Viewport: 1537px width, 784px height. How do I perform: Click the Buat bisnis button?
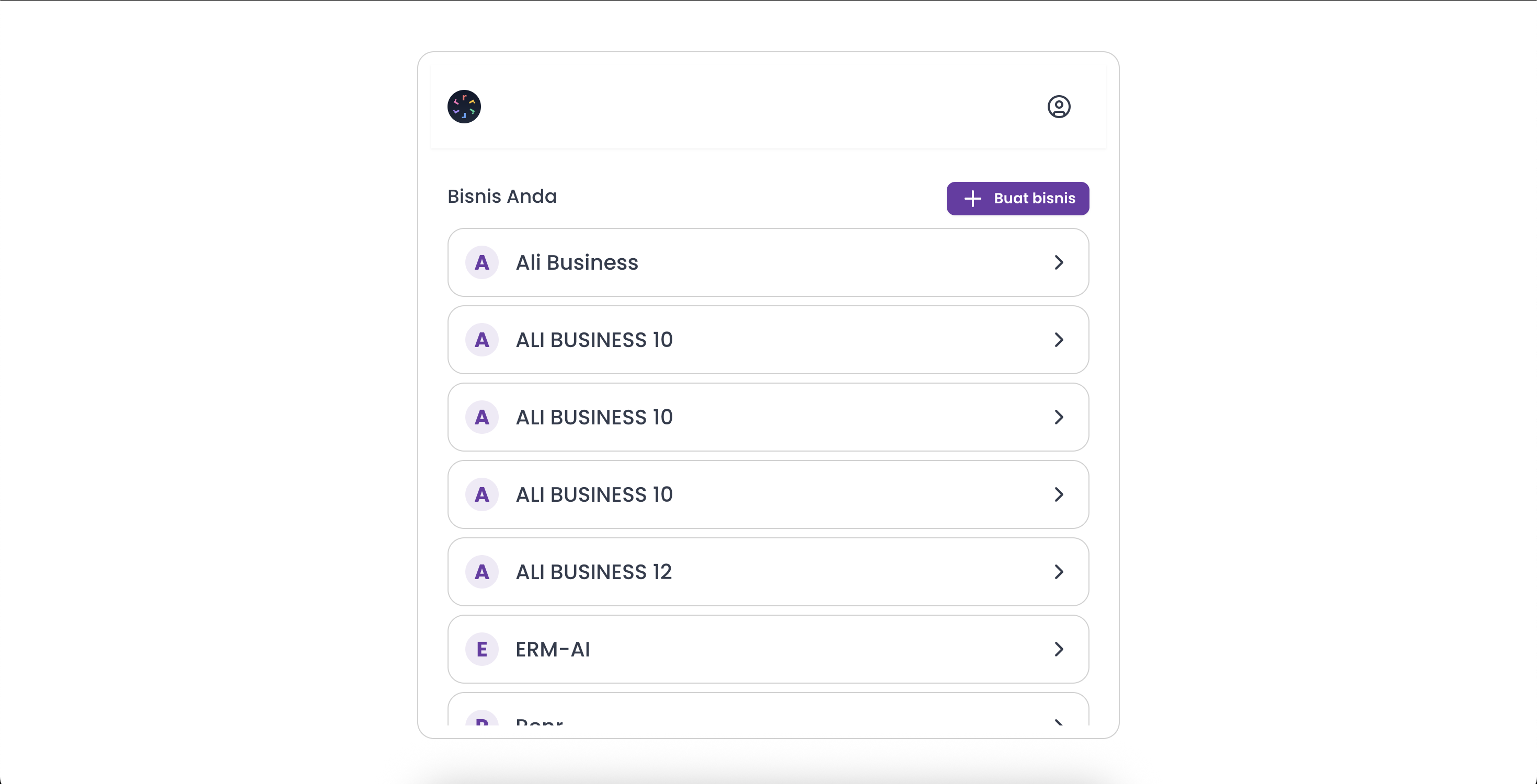click(x=1018, y=199)
